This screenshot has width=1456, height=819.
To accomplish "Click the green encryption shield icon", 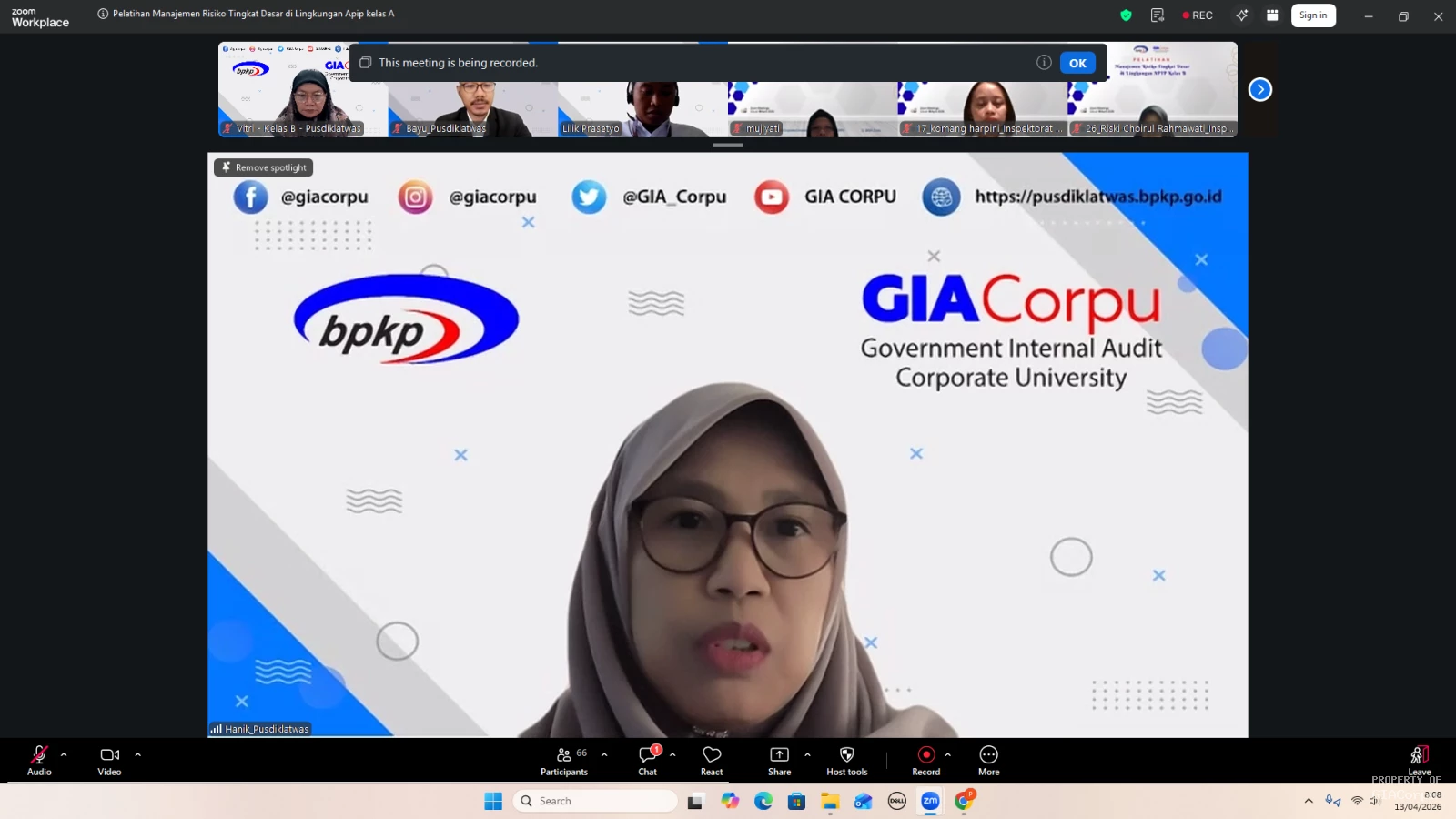I will click(1126, 15).
